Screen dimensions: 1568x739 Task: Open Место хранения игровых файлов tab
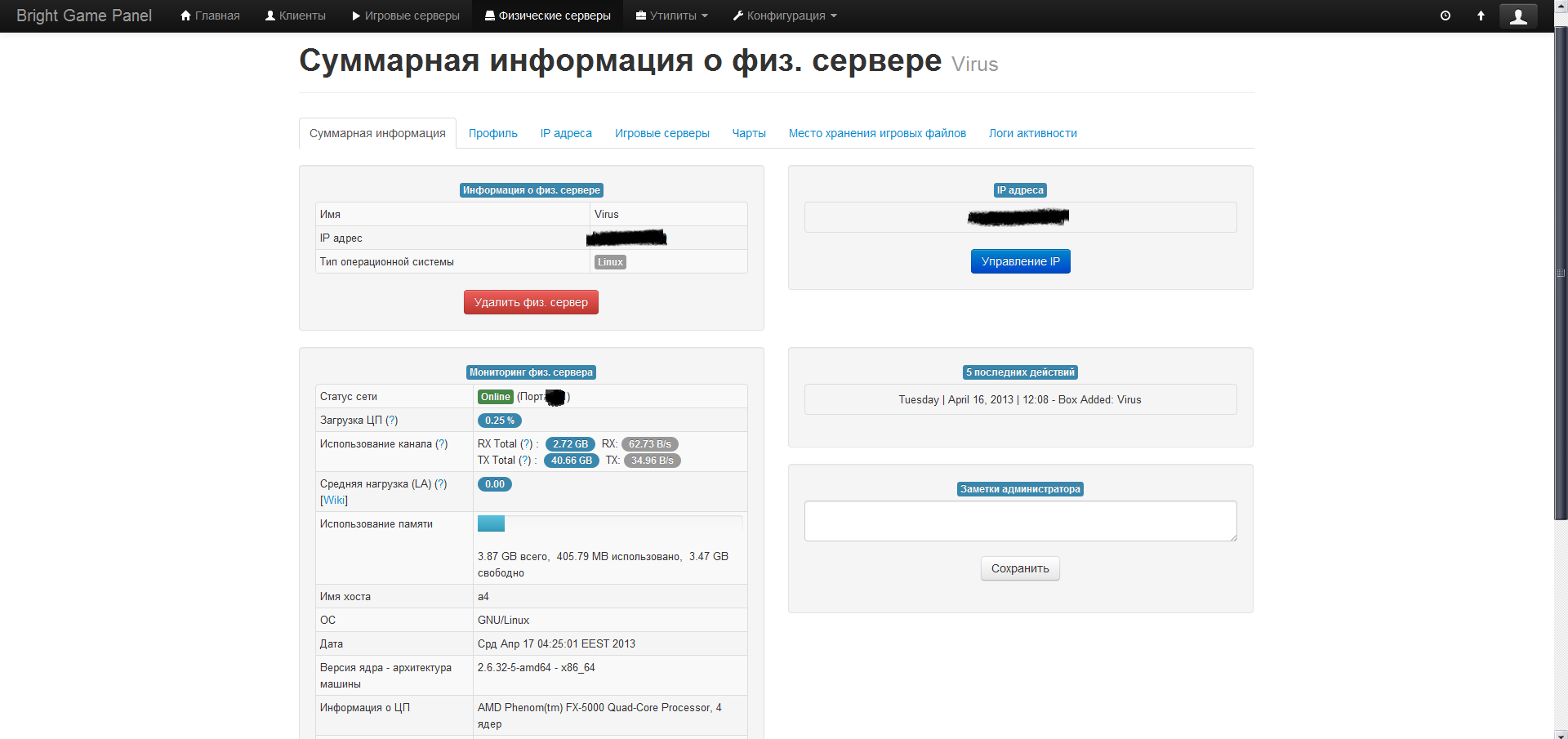tap(877, 133)
